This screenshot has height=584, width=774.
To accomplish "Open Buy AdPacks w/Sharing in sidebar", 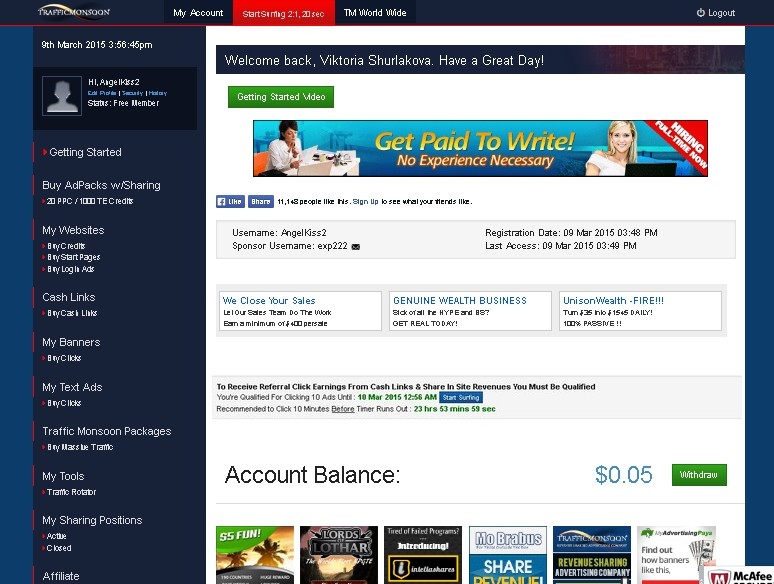I will 101,185.
